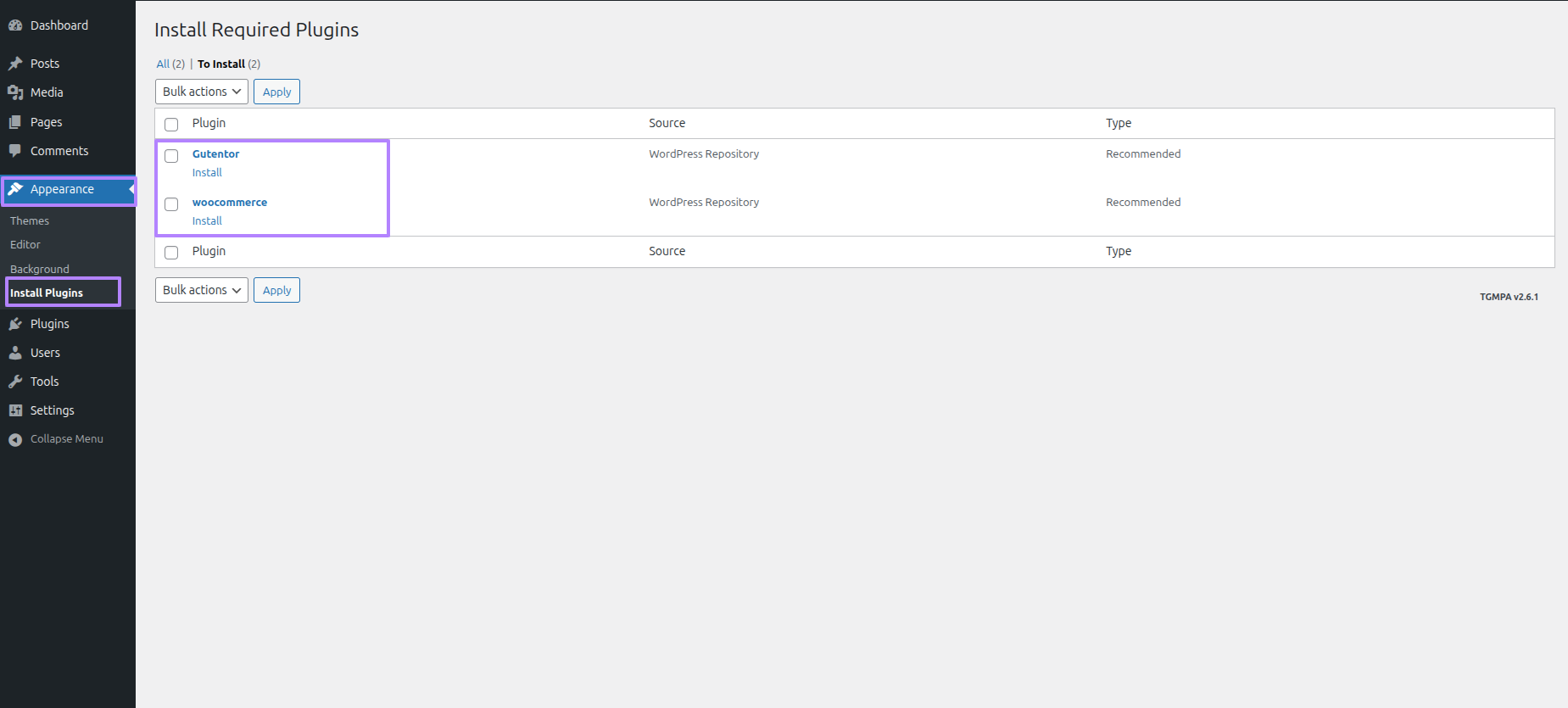
Task: Open the bottom Bulk actions dropdown
Action: click(201, 290)
